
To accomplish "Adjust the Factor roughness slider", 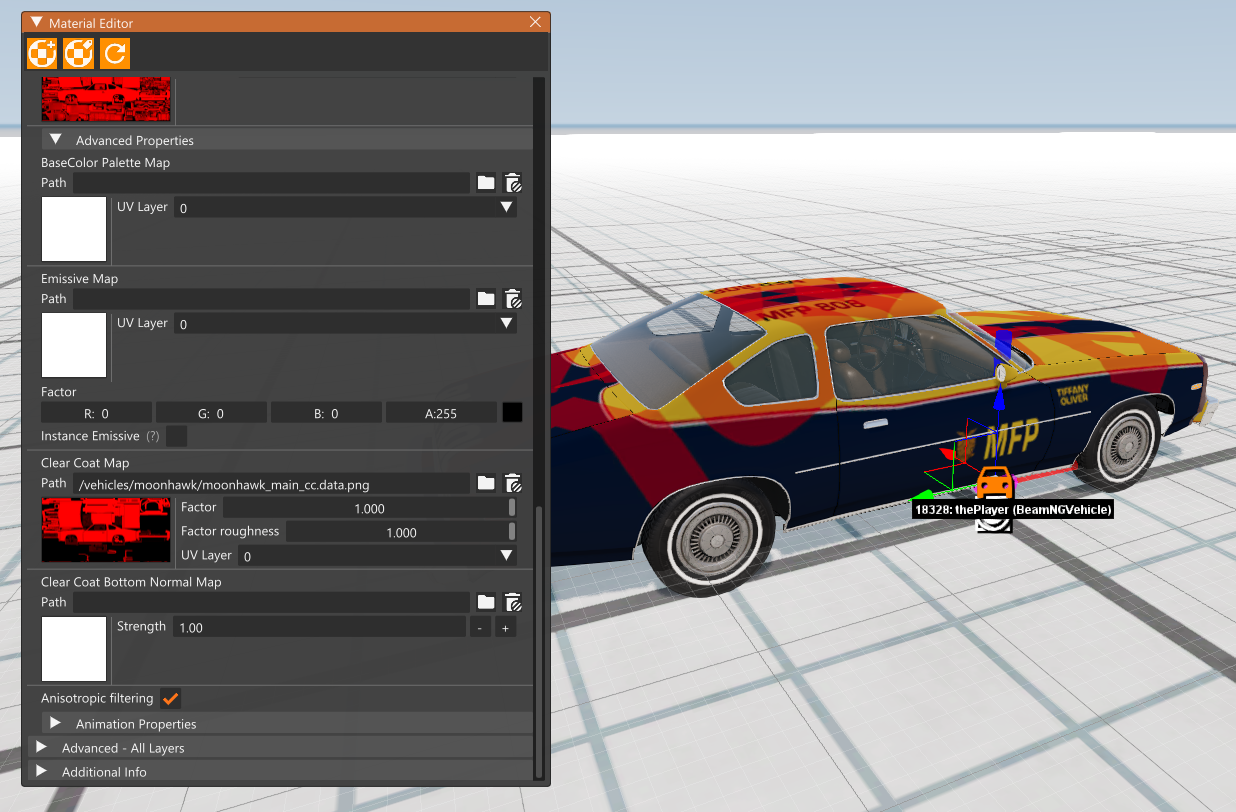I will [x=401, y=532].
